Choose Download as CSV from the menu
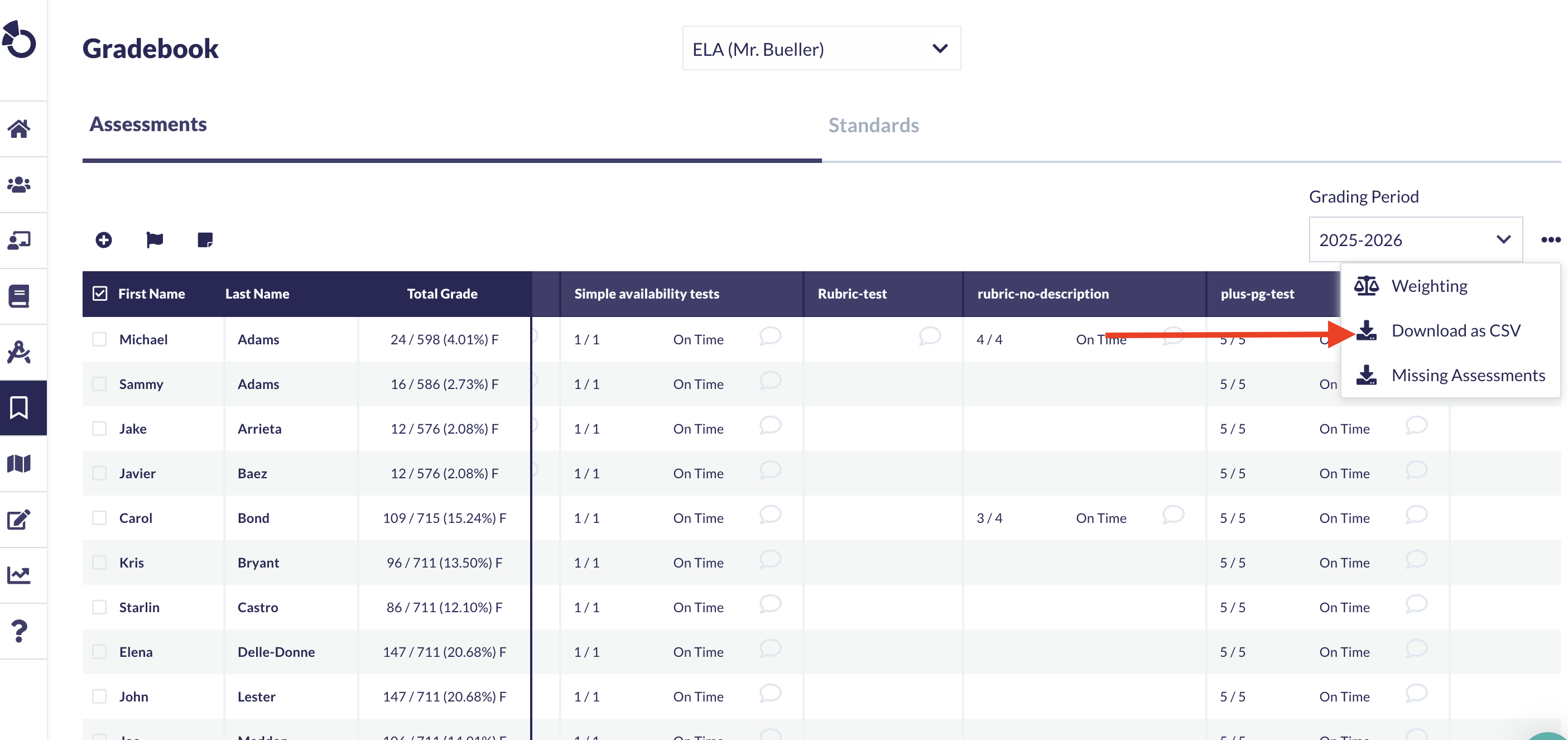 [x=1456, y=330]
